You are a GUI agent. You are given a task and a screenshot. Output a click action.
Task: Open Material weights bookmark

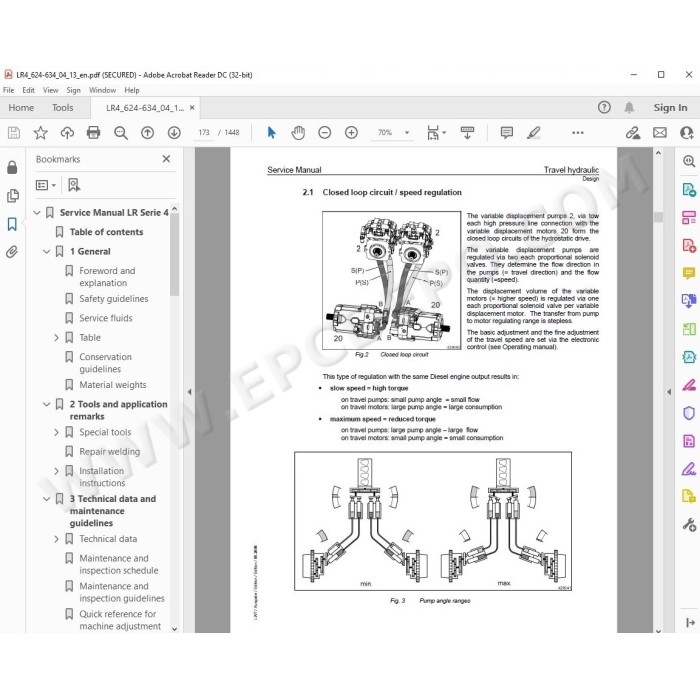pyautogui.click(x=112, y=385)
